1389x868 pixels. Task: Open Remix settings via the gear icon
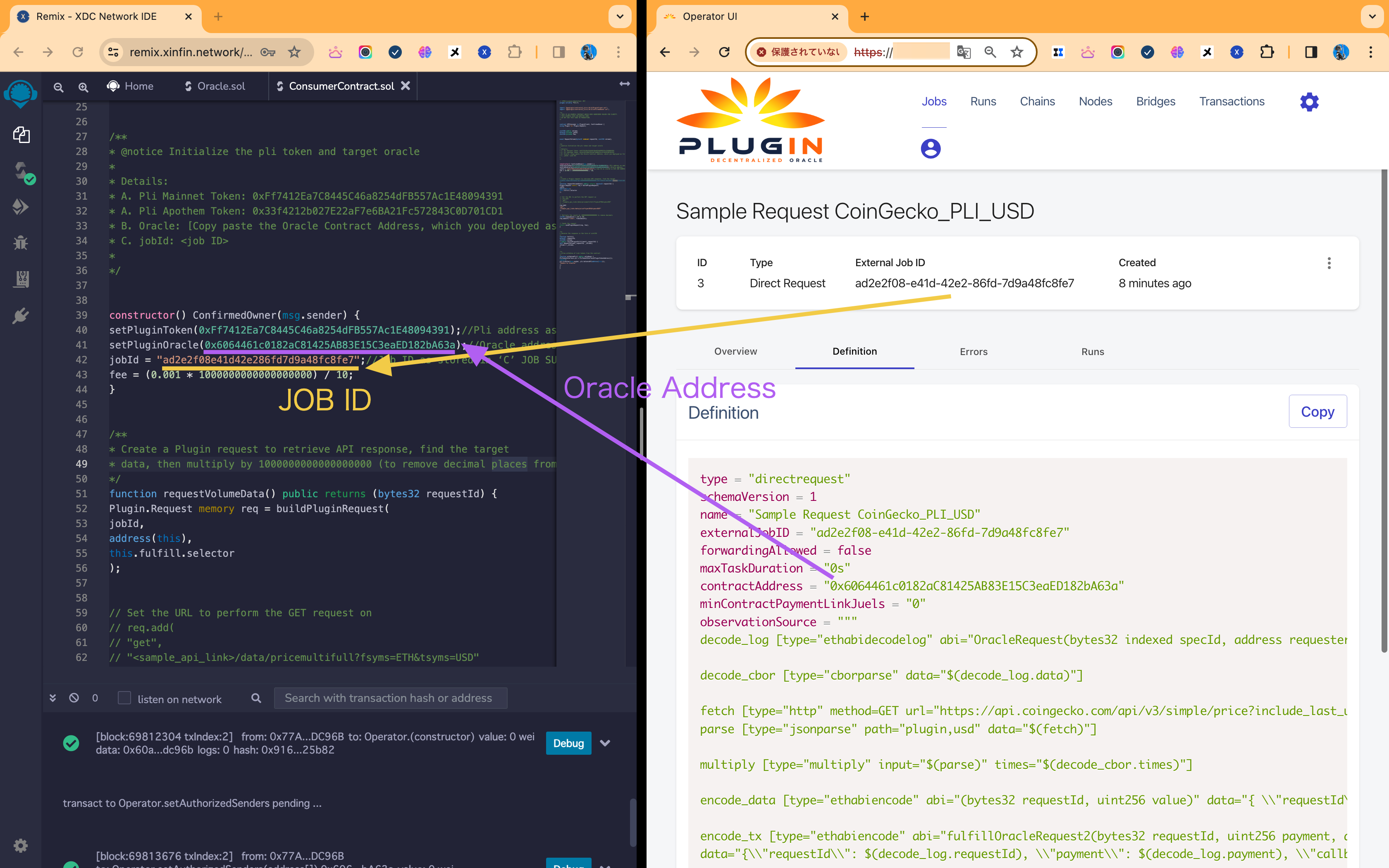(x=21, y=845)
